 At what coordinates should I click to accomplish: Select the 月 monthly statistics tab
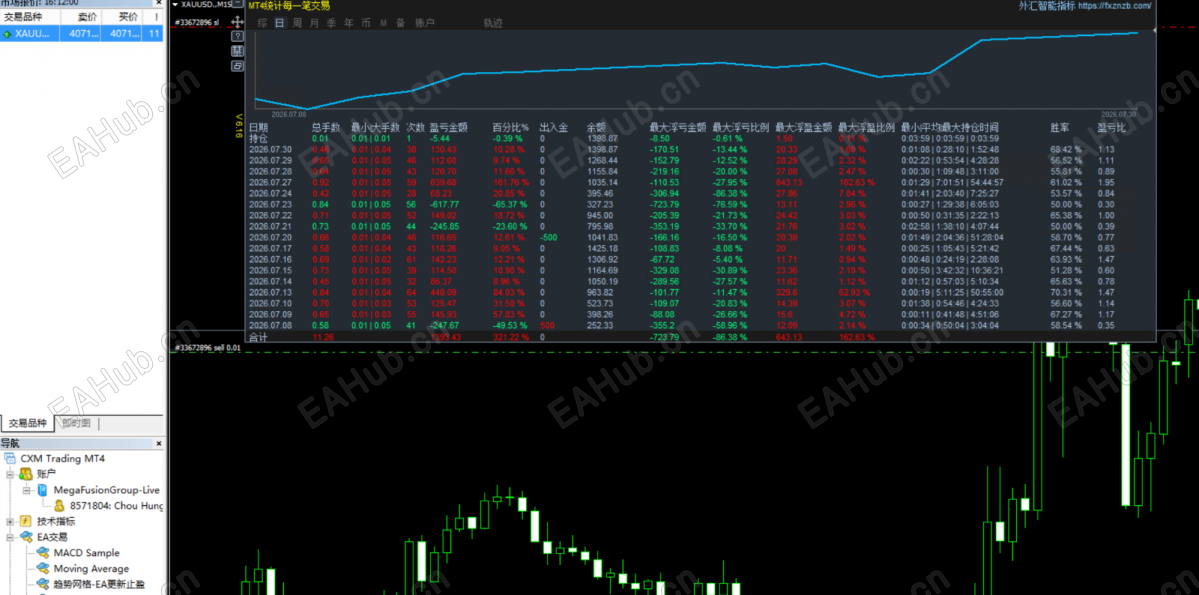pyautogui.click(x=314, y=23)
